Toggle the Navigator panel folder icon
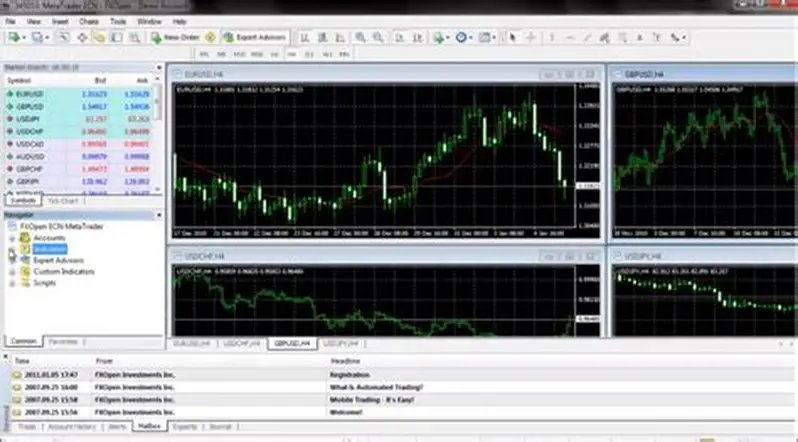Image resolution: width=798 pixels, height=442 pixels. (x=99, y=37)
